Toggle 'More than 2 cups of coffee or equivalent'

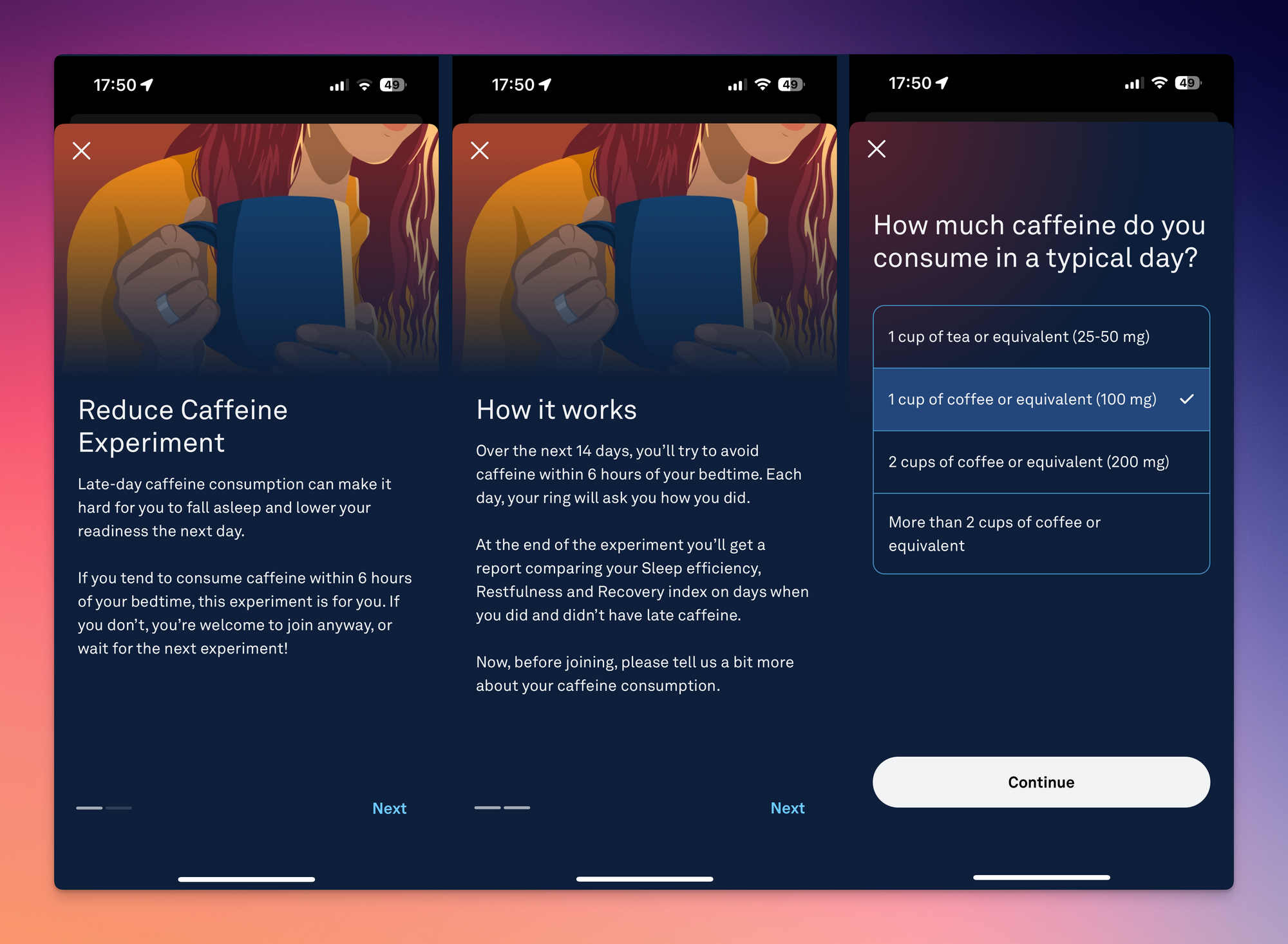coord(1040,533)
